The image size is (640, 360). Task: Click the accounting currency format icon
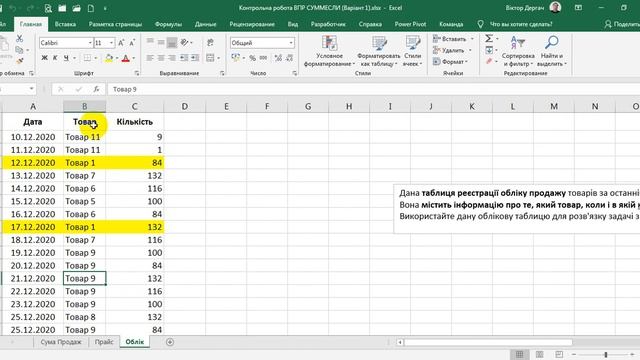pyautogui.click(x=236, y=58)
